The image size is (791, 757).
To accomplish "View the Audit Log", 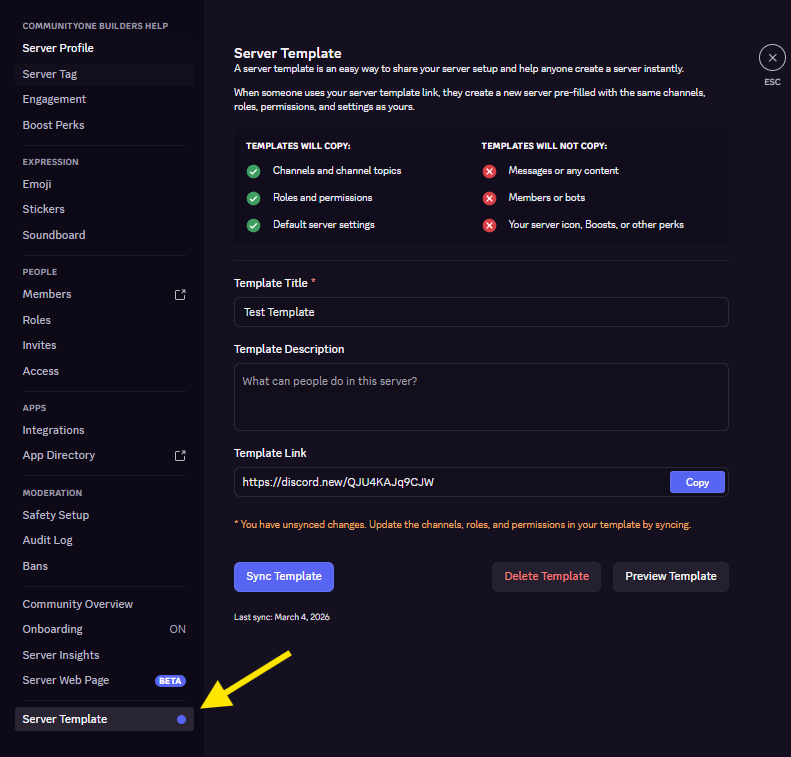I will 104,540.
